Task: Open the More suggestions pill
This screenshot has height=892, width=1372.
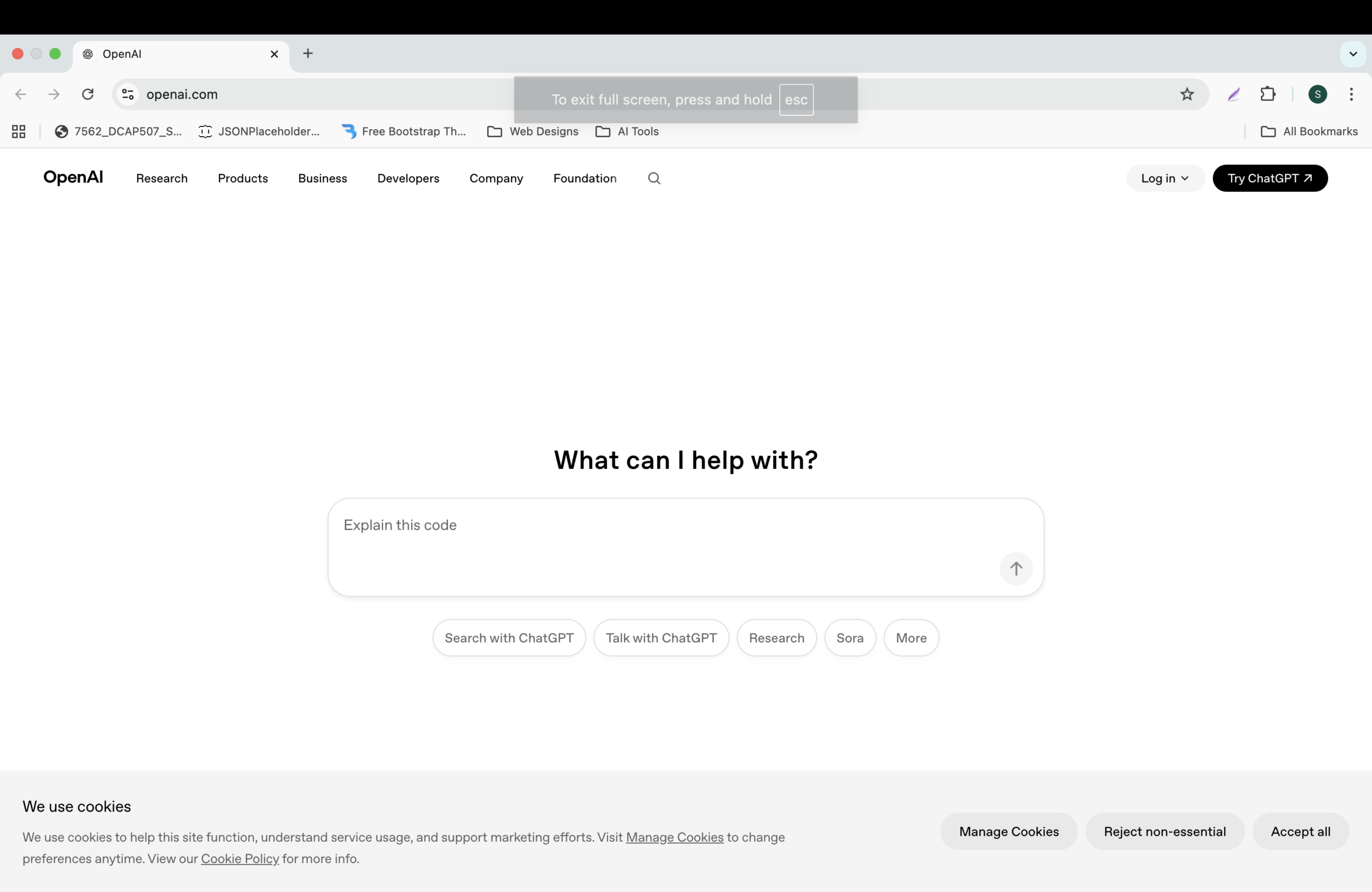Action: coord(911,638)
